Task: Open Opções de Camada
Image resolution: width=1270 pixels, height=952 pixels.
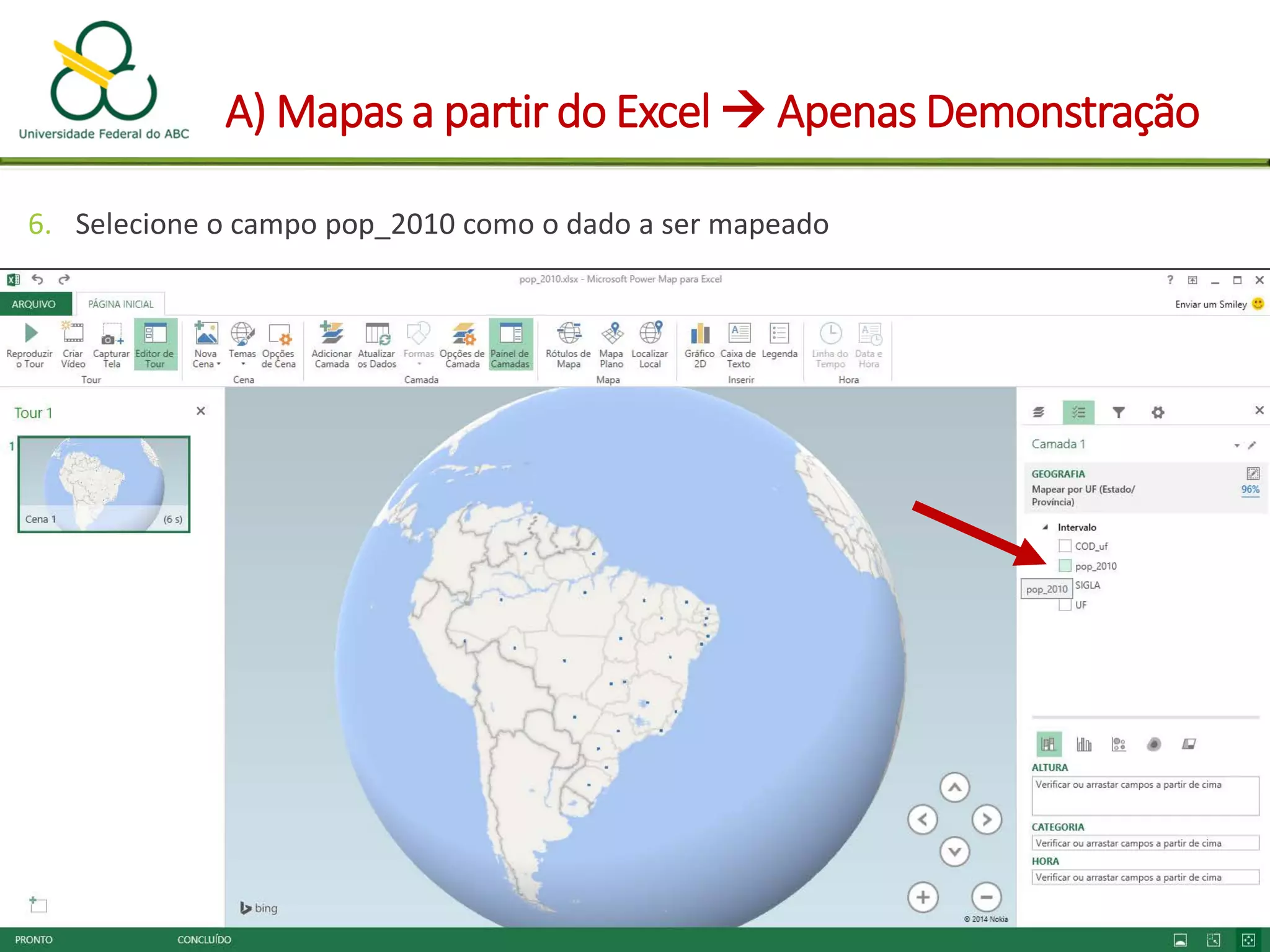Action: (462, 345)
